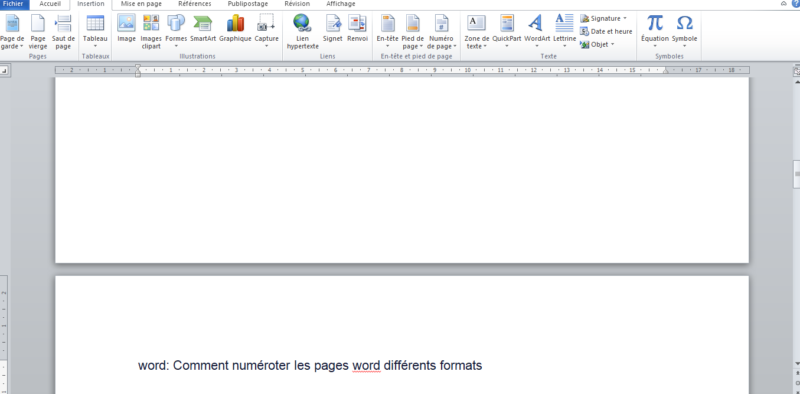
Task: Minimize the ribbon with the caret icon
Action: 784,4
